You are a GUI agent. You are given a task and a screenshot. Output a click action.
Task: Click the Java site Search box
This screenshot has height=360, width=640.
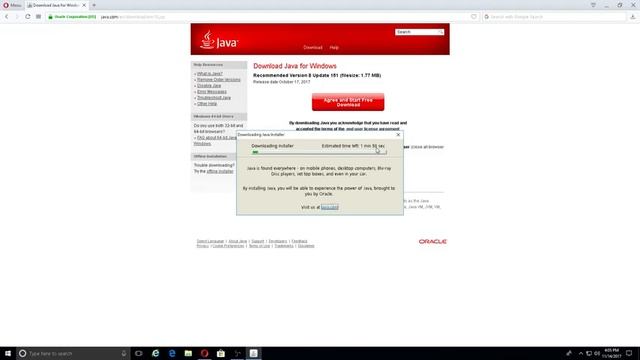tap(416, 32)
